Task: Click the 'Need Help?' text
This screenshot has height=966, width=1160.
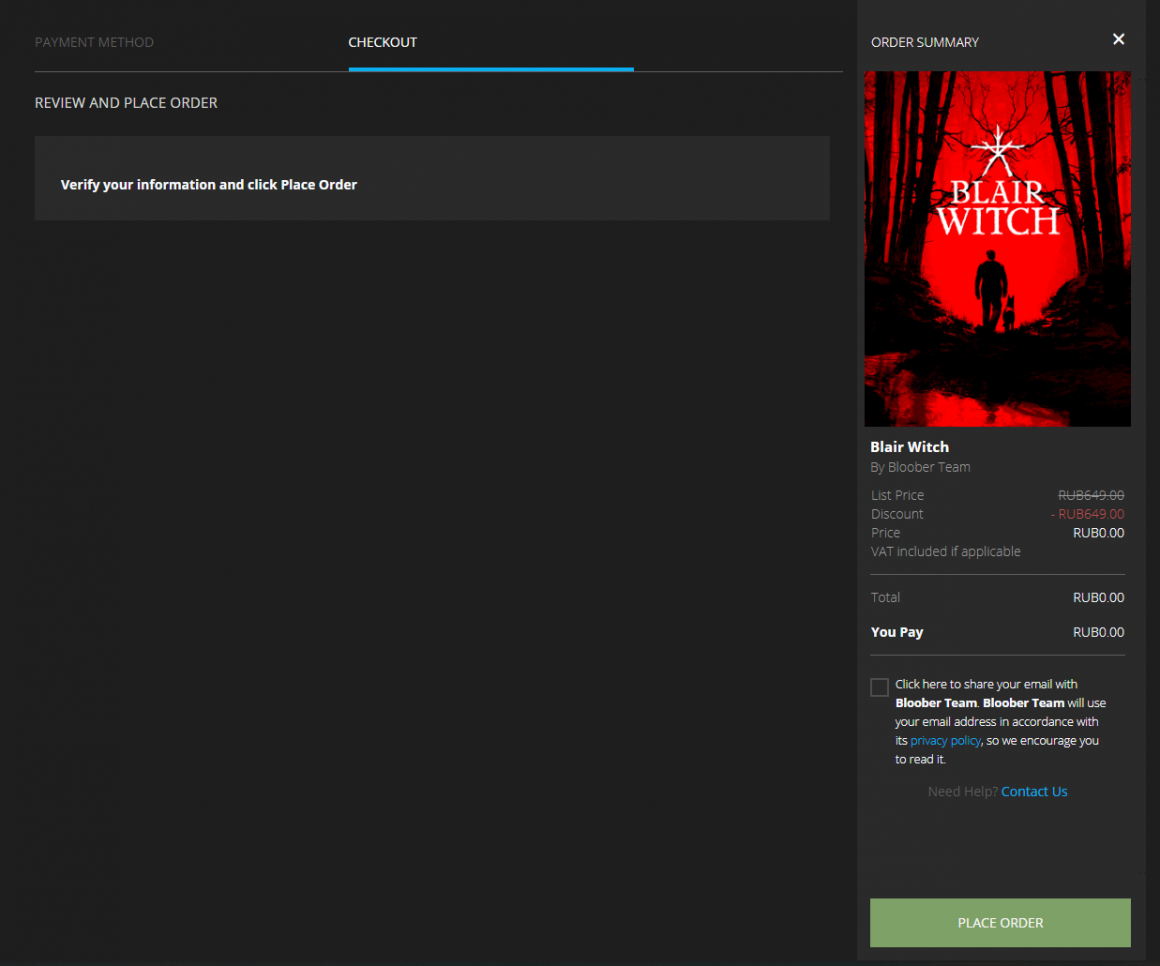Action: [x=962, y=792]
